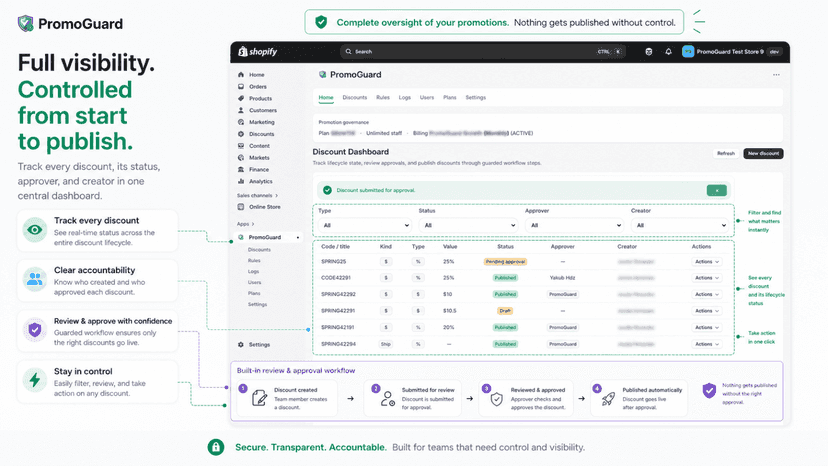Image resolution: width=828 pixels, height=466 pixels.
Task: Open the Approver filter dropdown
Action: [x=574, y=225]
